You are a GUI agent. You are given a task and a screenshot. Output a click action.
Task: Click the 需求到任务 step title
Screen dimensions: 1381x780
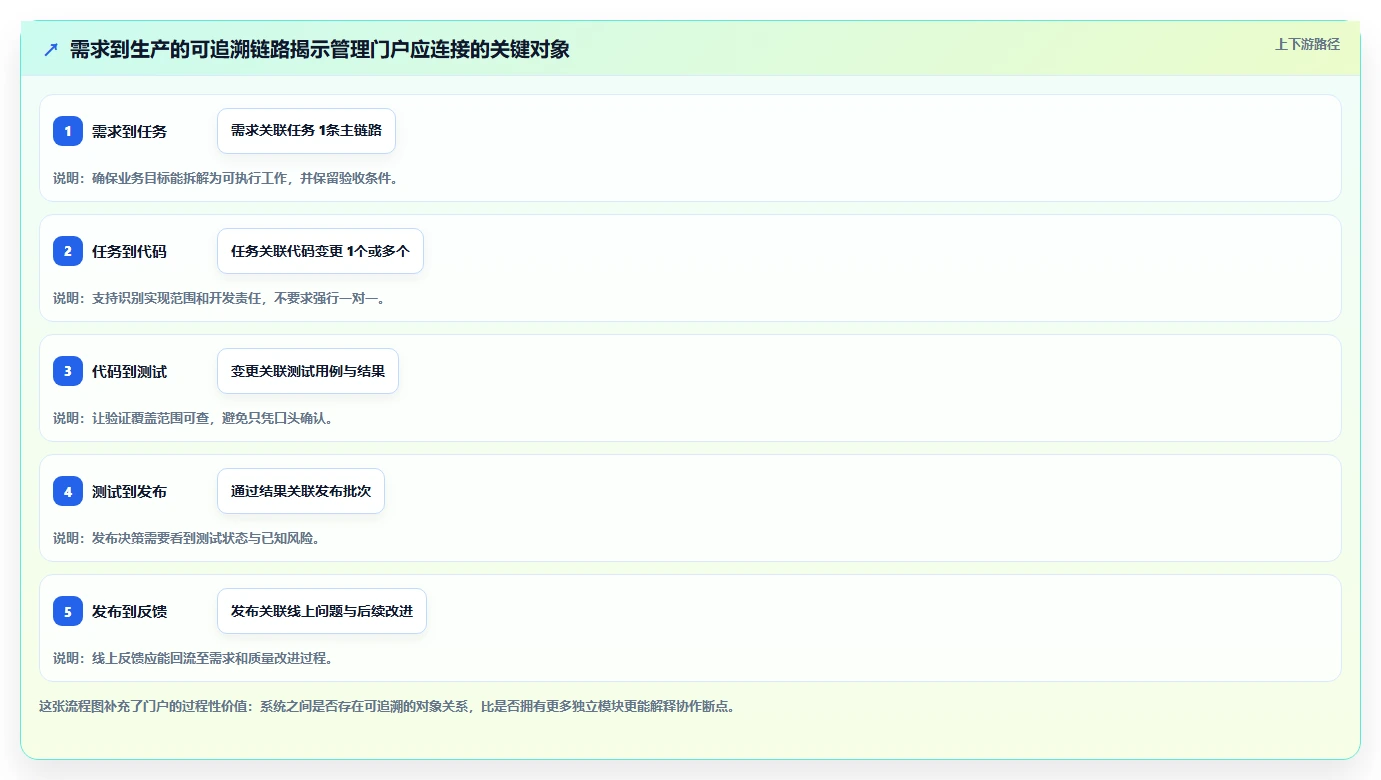(x=129, y=131)
